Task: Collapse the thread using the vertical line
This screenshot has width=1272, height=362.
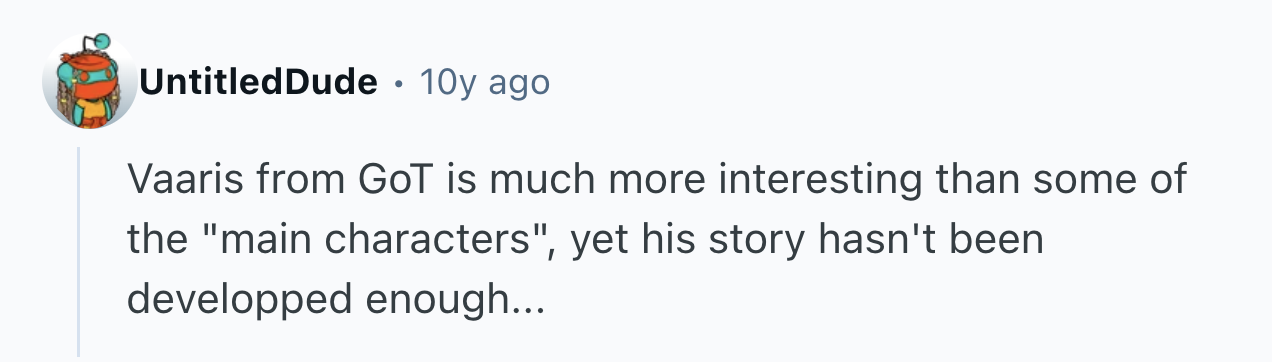Action: pos(78,249)
